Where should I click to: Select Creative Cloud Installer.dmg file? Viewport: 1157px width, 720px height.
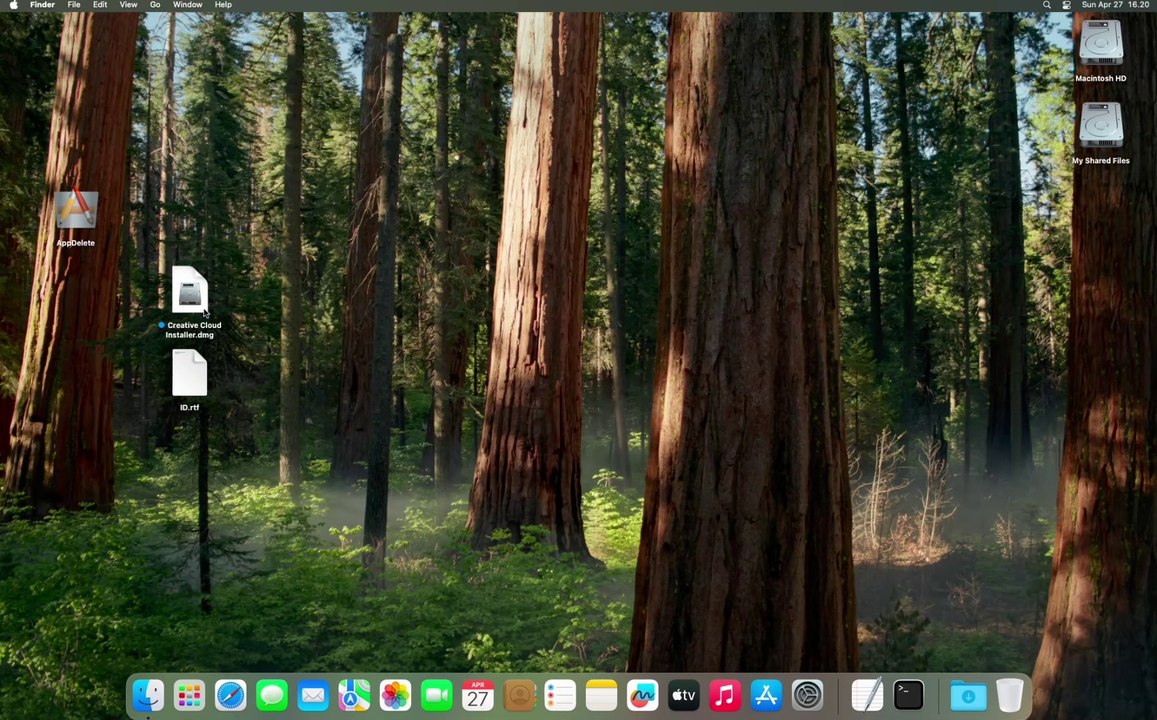(x=190, y=302)
